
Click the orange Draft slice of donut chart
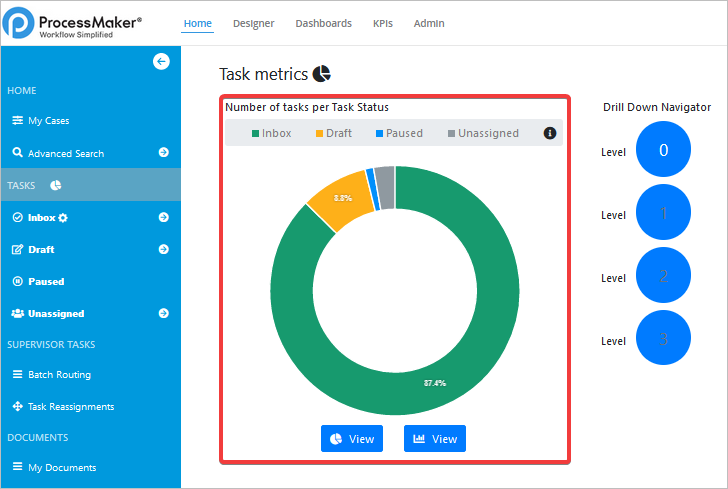[338, 203]
